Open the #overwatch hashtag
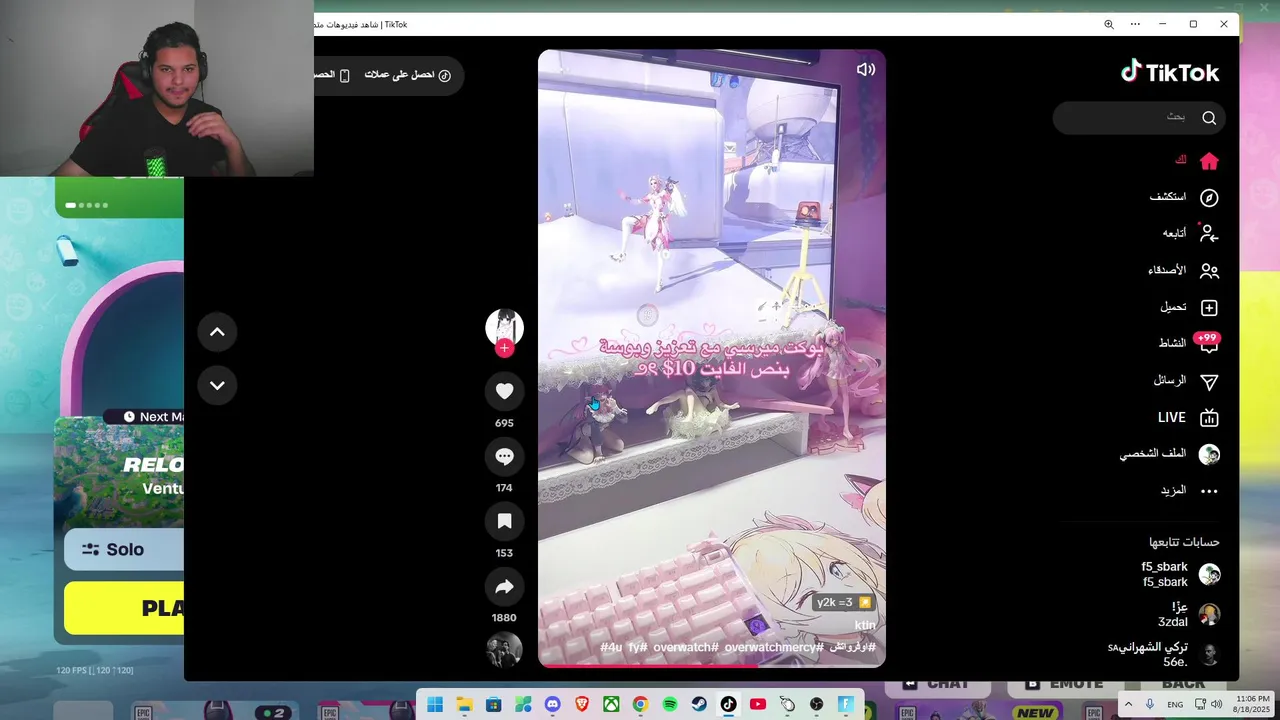The width and height of the screenshot is (1280, 720). [686, 648]
